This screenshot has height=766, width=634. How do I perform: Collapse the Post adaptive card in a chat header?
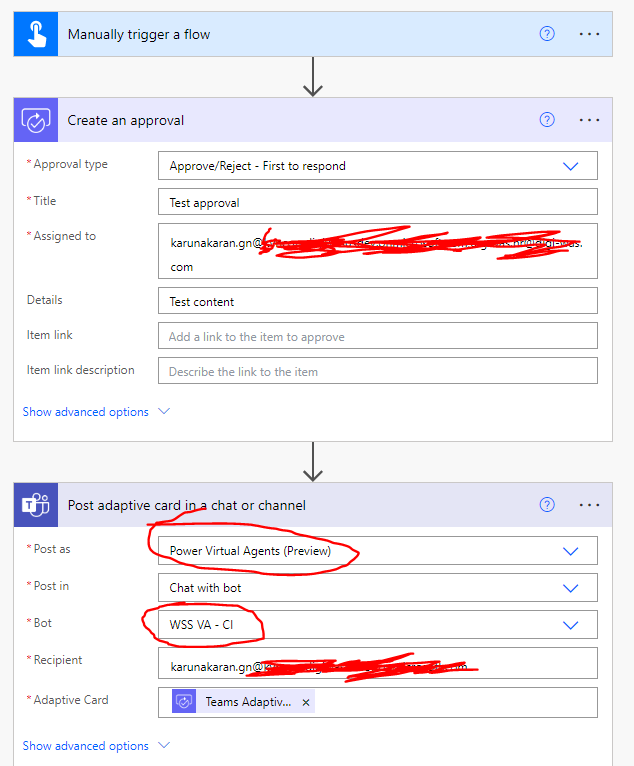pyautogui.click(x=313, y=505)
